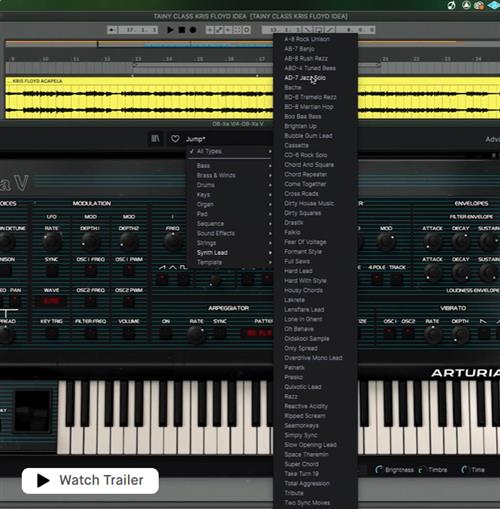This screenshot has width=500, height=509.
Task: Click the Jump preset name field
Action: point(195,139)
